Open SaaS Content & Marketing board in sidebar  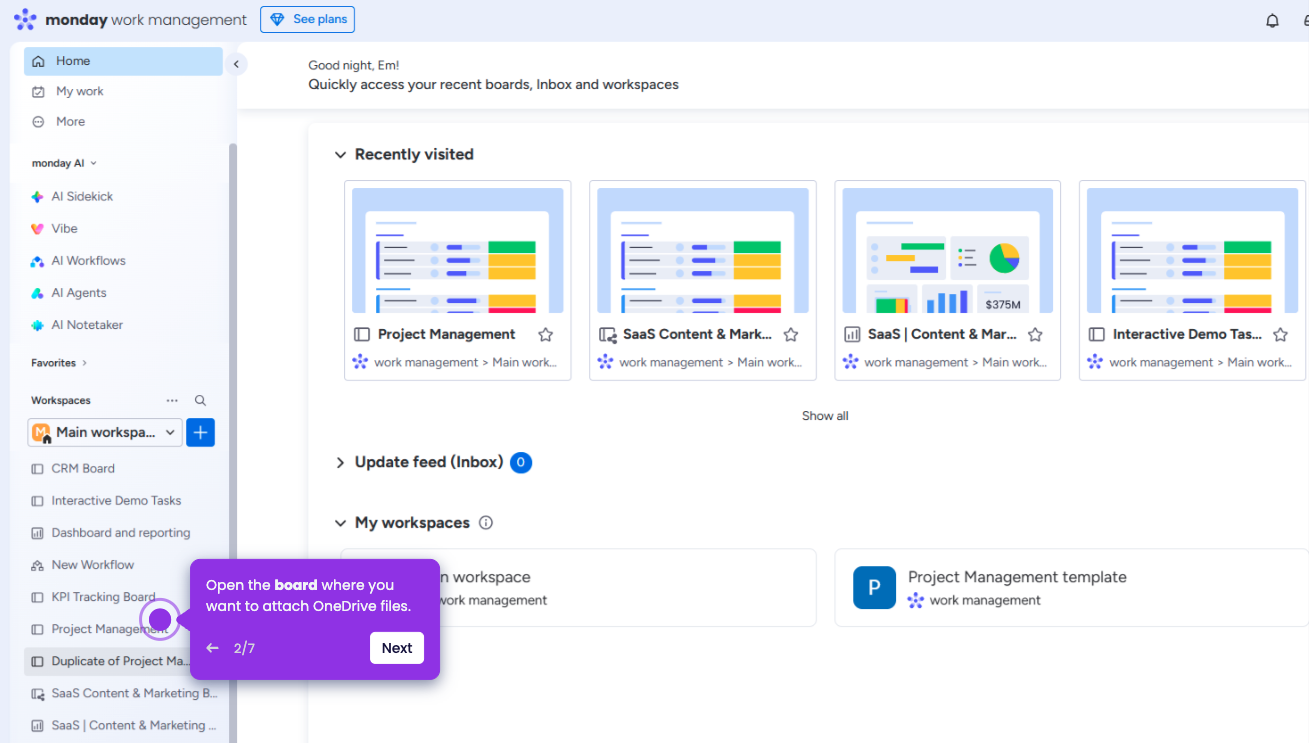pos(123,693)
